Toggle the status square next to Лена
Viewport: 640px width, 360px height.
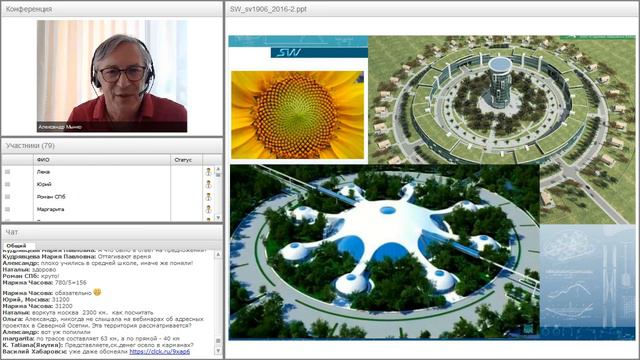[7, 172]
